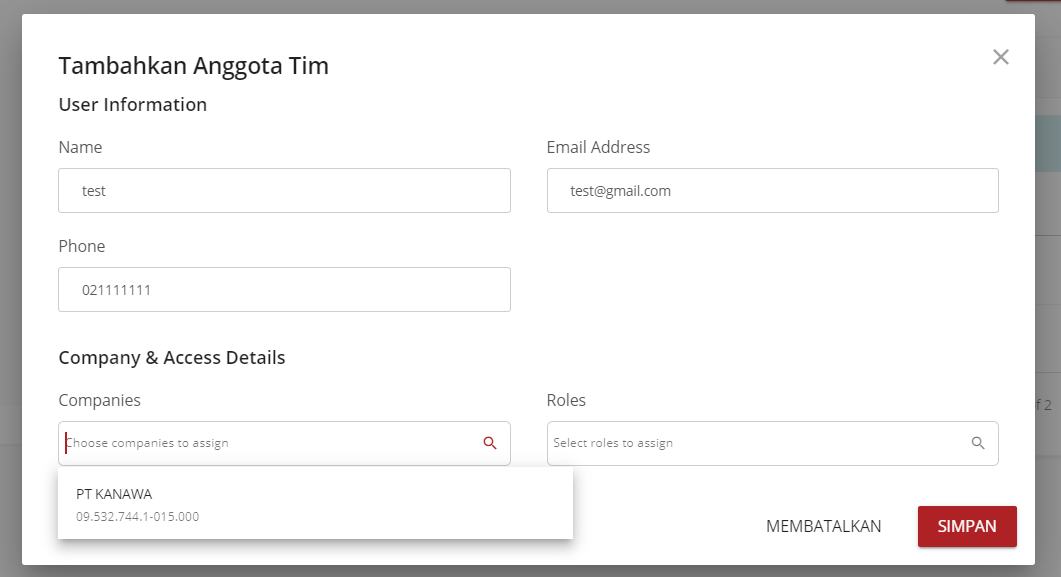Focus the Phone input with 021111111
Image resolution: width=1061 pixels, height=577 pixels.
[284, 289]
